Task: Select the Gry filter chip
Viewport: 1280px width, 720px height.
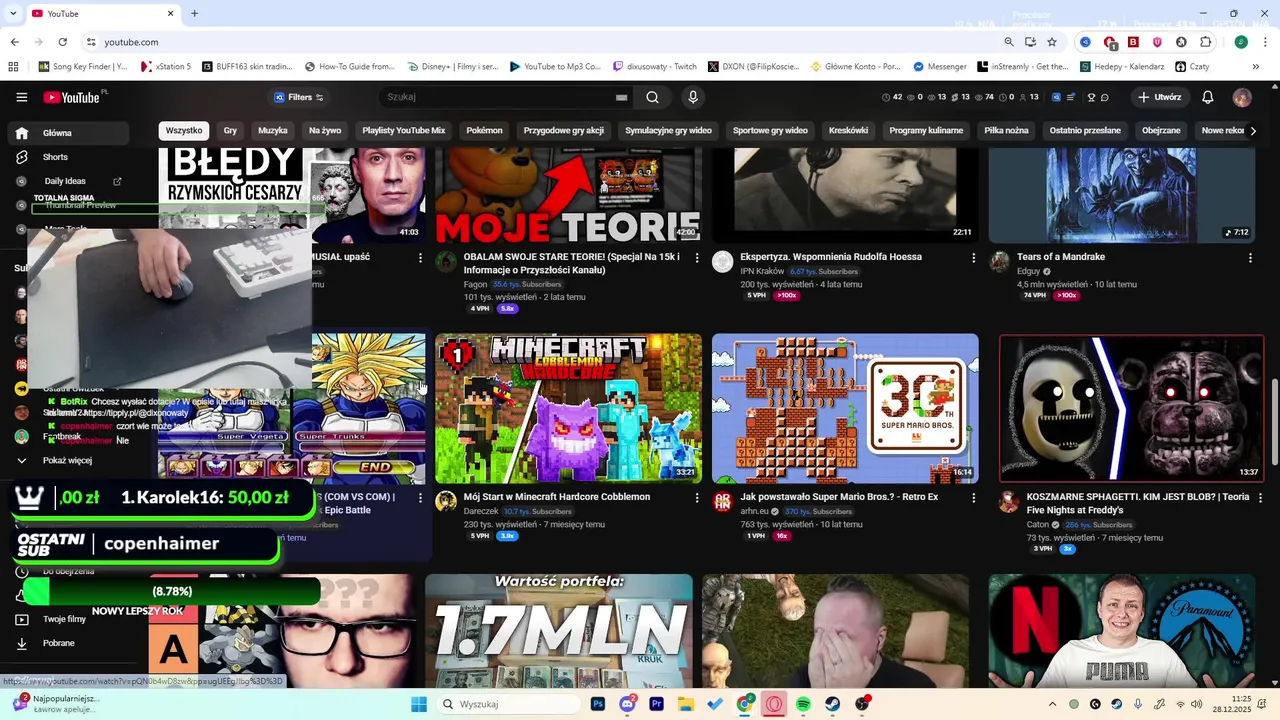Action: (230, 130)
